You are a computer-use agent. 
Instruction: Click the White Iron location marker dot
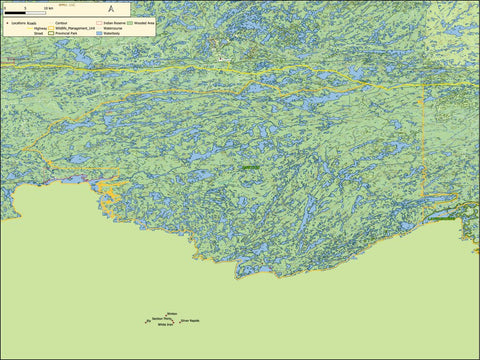(173, 323)
